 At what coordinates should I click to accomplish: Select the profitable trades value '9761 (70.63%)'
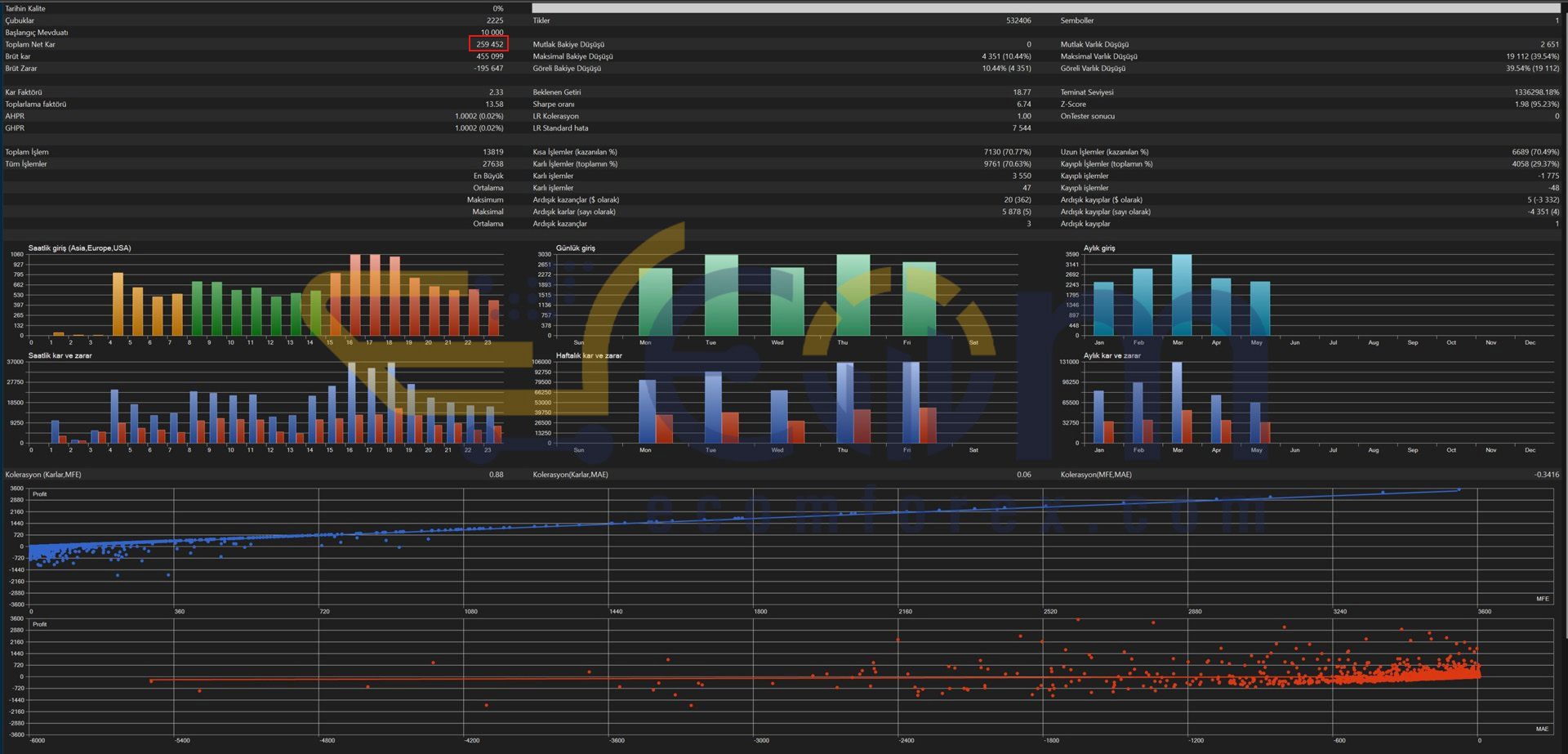(x=1007, y=164)
